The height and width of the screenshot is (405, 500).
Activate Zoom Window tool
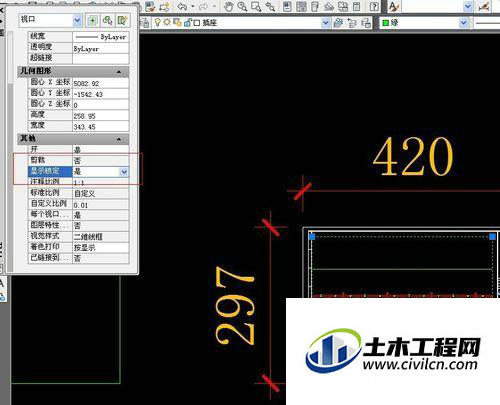click(256, 7)
